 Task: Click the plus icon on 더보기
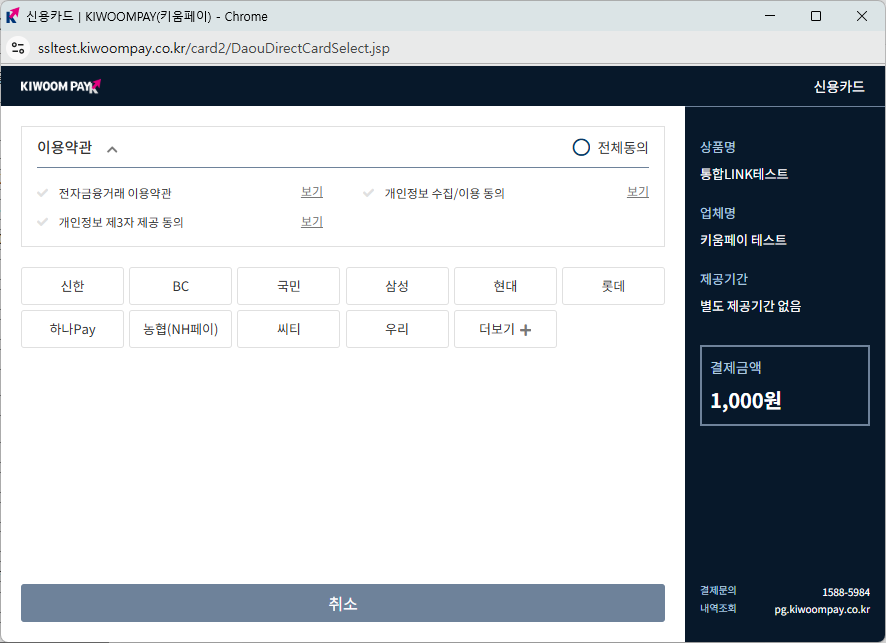(x=526, y=330)
